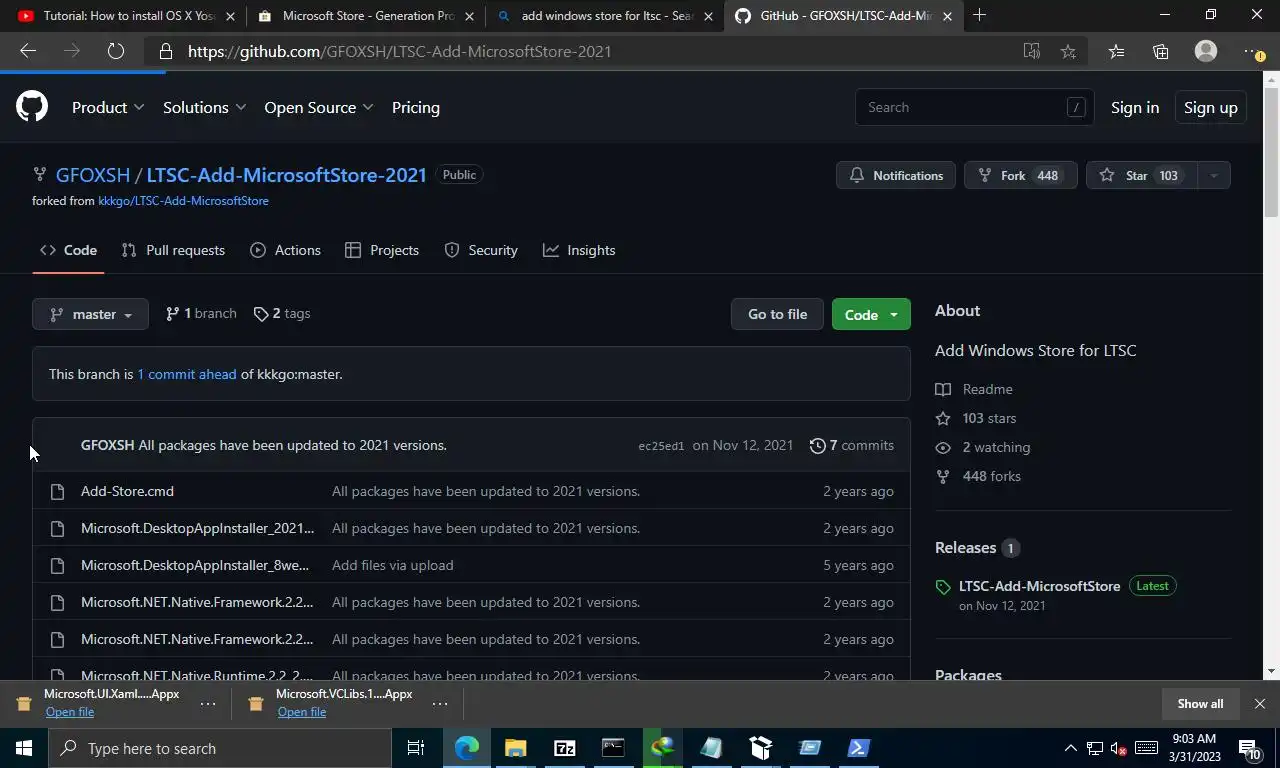This screenshot has width=1280, height=768.
Task: Click the Pricing link
Action: [416, 107]
